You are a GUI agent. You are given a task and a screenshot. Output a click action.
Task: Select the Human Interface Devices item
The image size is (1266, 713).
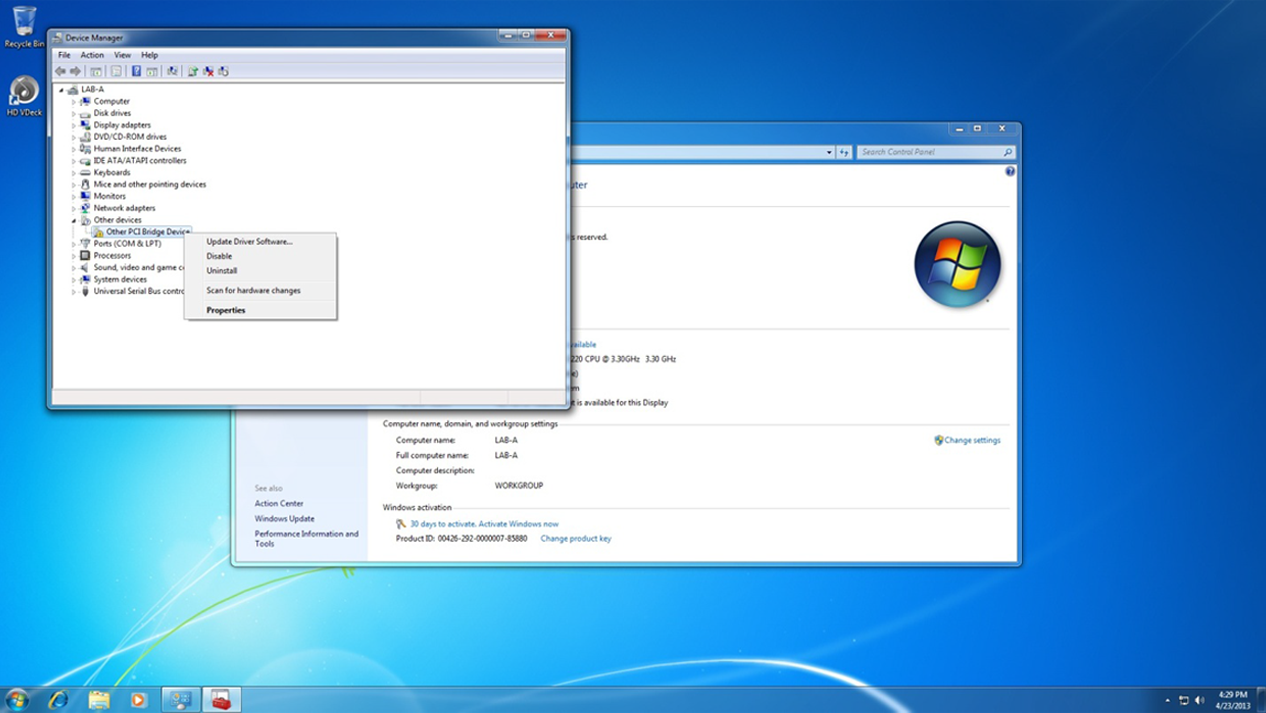click(137, 149)
